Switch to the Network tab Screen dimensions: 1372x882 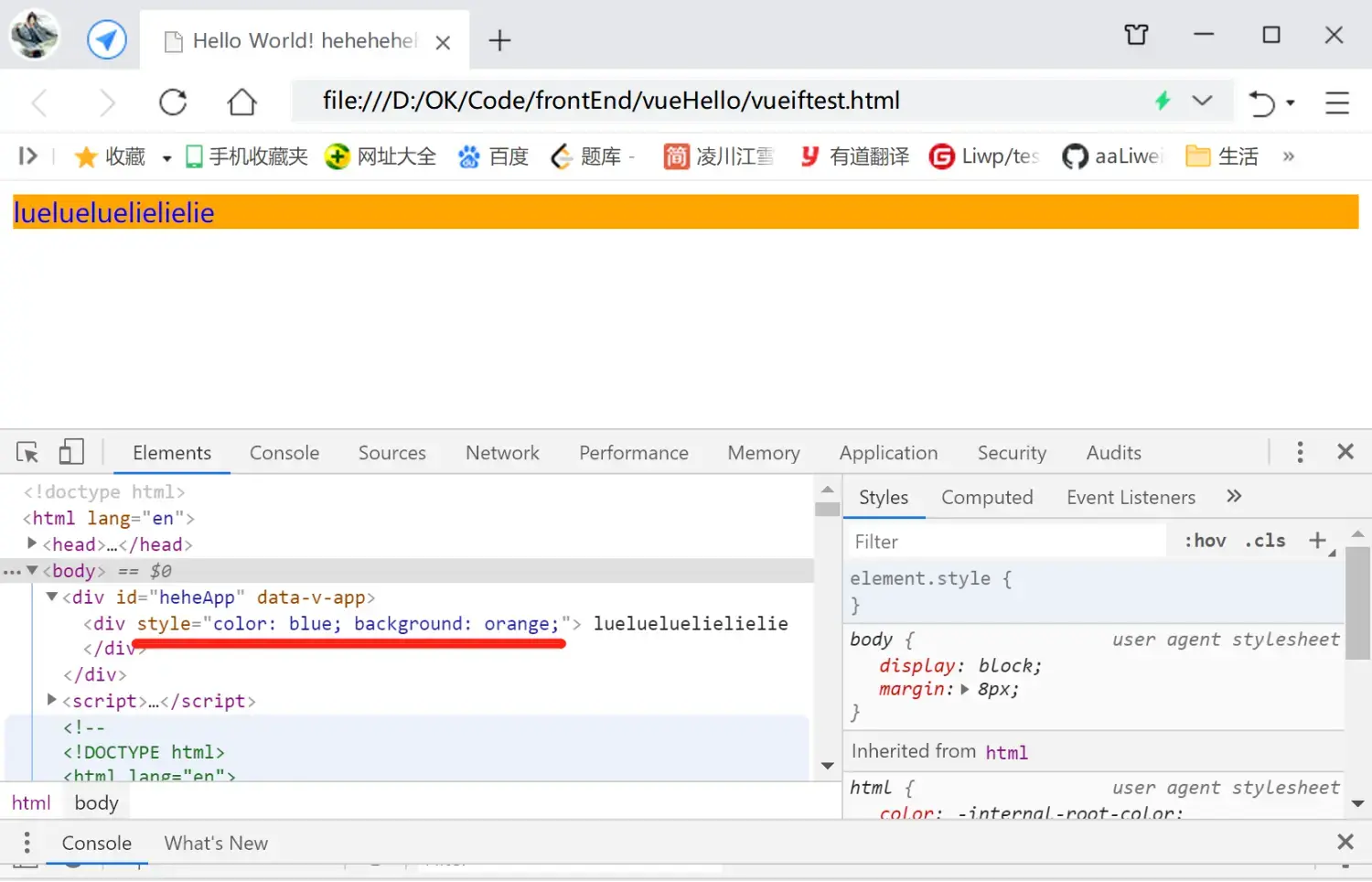click(x=502, y=453)
